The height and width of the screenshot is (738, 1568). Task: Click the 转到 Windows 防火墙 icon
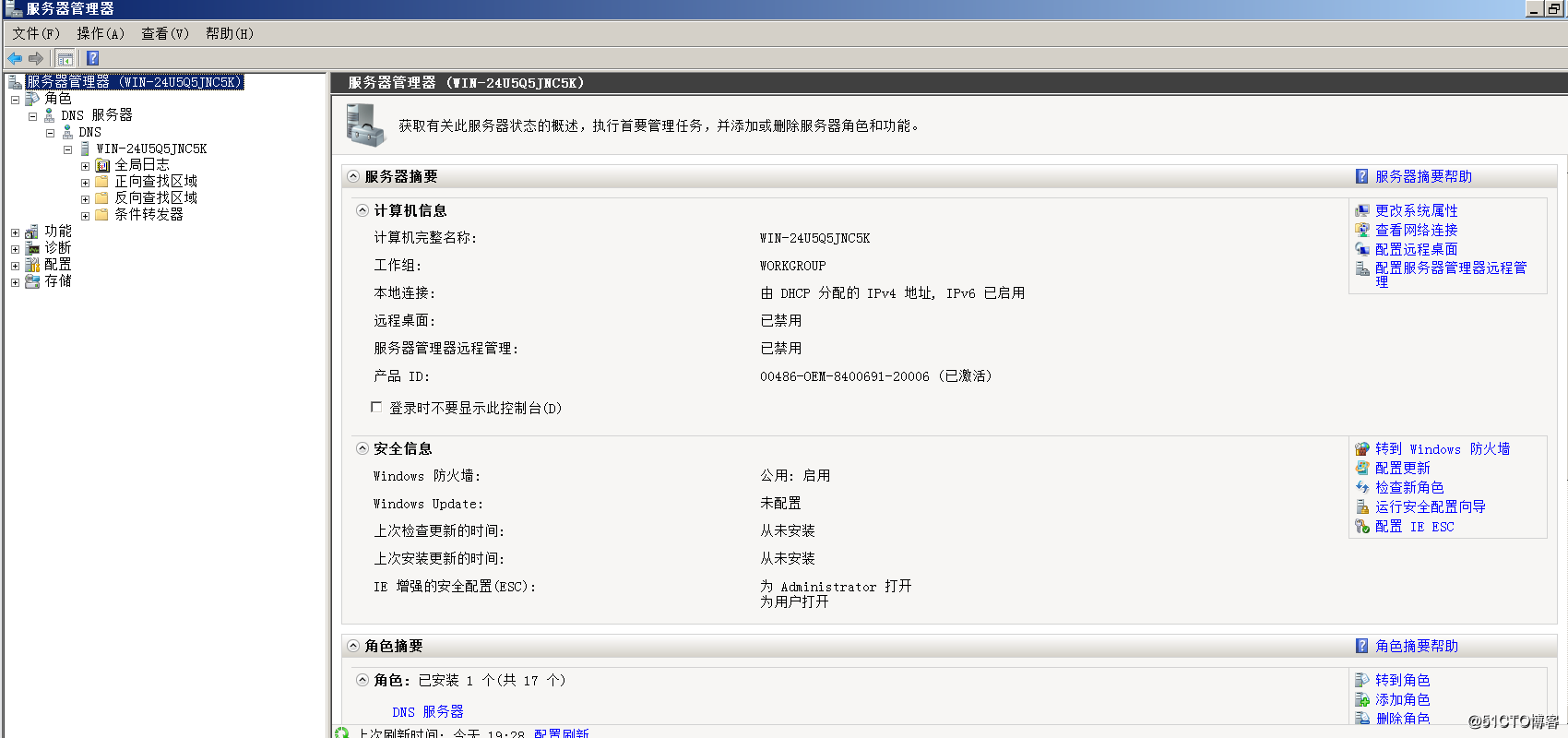[x=1362, y=448]
